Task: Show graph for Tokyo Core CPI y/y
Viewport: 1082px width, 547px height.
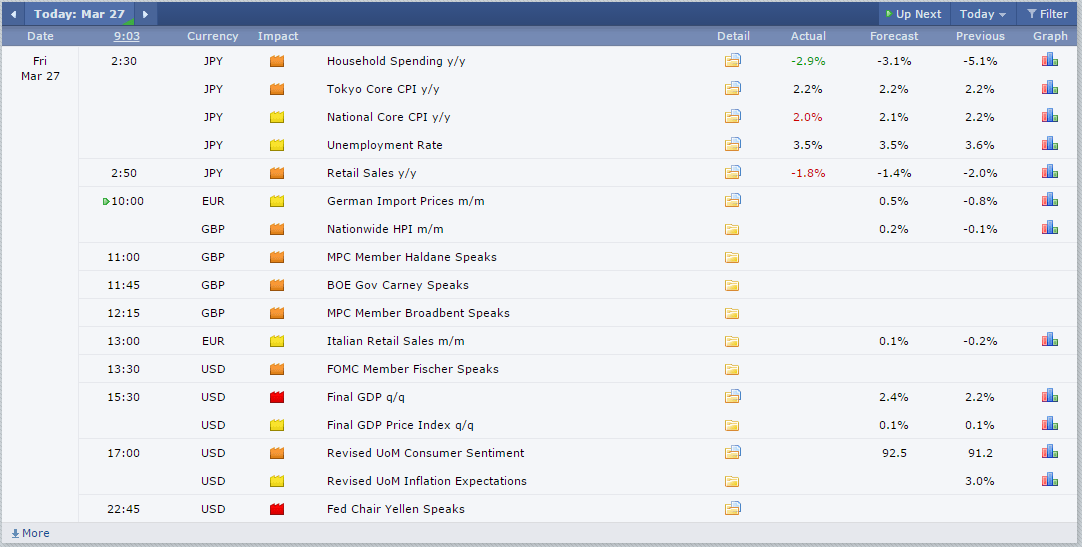Action: click(x=1050, y=88)
